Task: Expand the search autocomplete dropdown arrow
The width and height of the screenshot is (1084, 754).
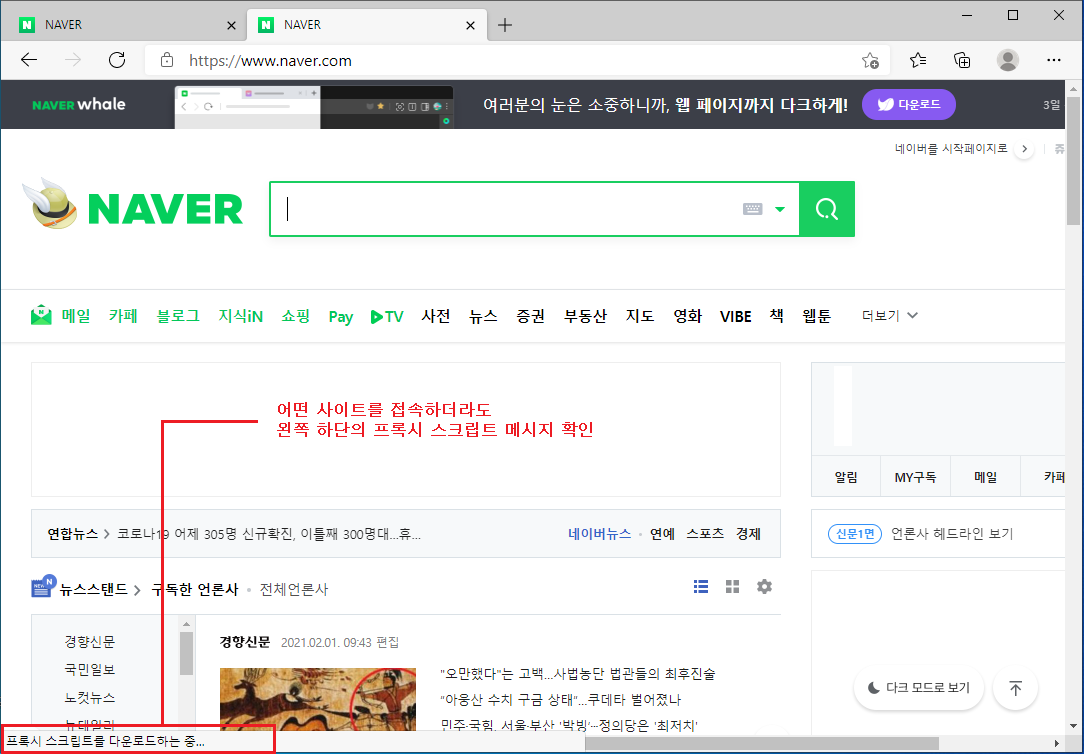Action: [780, 209]
